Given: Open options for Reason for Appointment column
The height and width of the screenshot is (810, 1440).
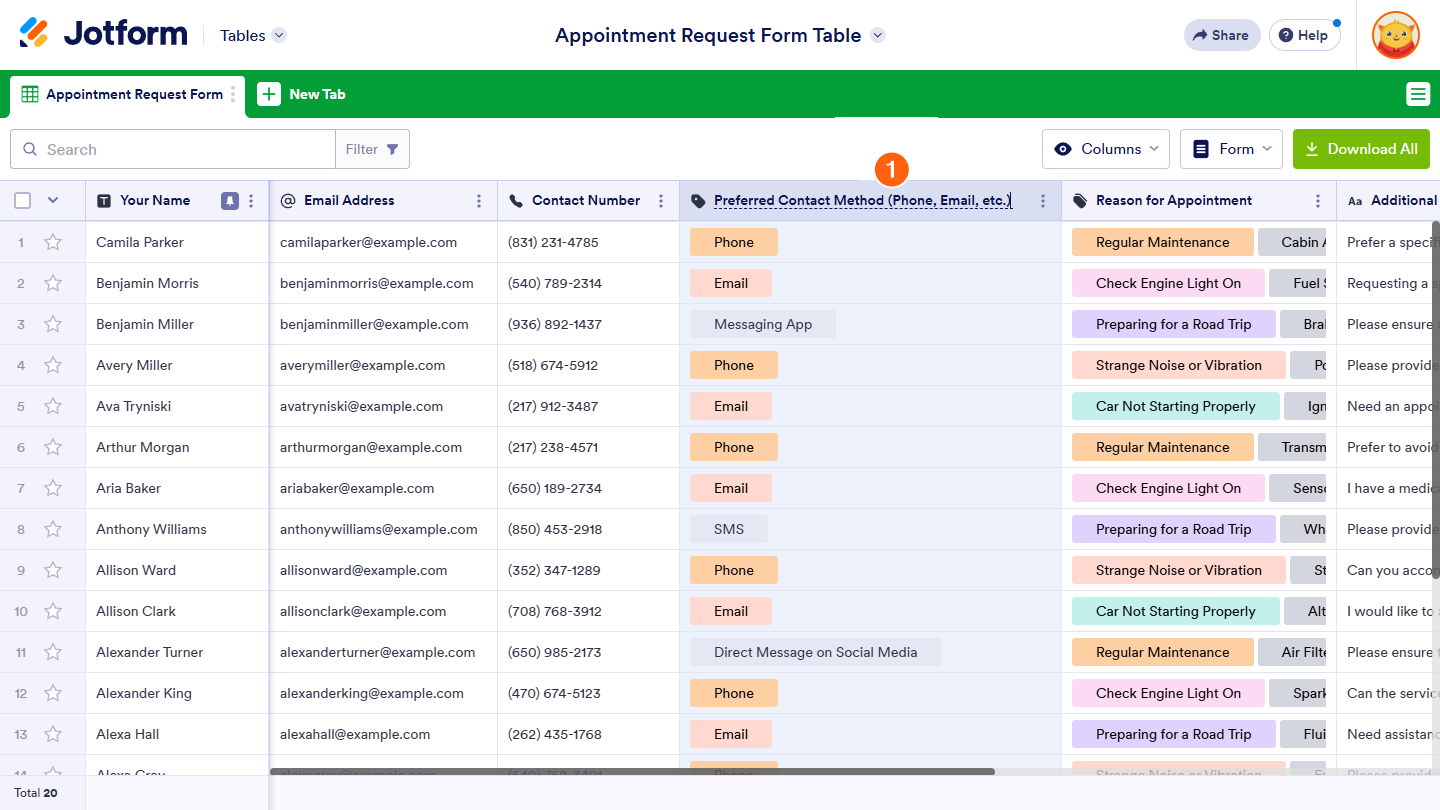Looking at the screenshot, I should [x=1318, y=201].
